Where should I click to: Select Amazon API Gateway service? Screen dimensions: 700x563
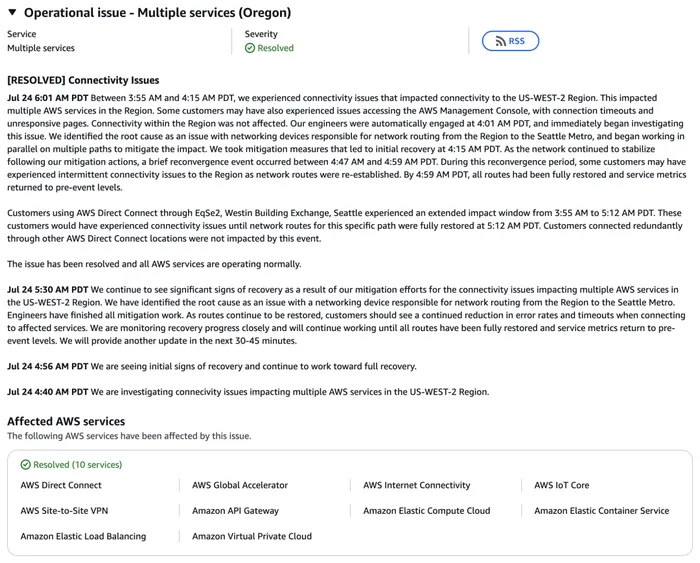tap(235, 510)
